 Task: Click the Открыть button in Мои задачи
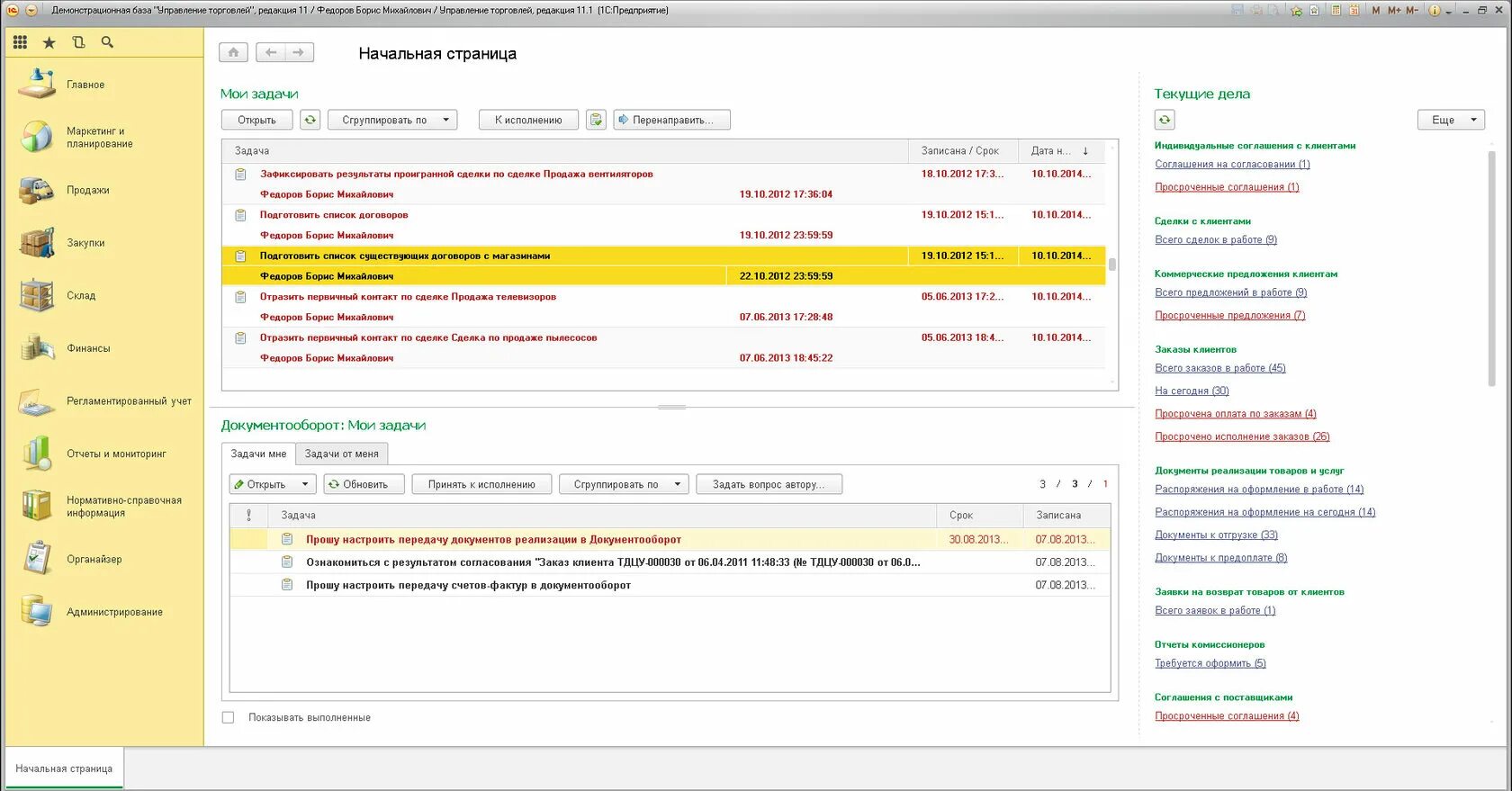[257, 120]
